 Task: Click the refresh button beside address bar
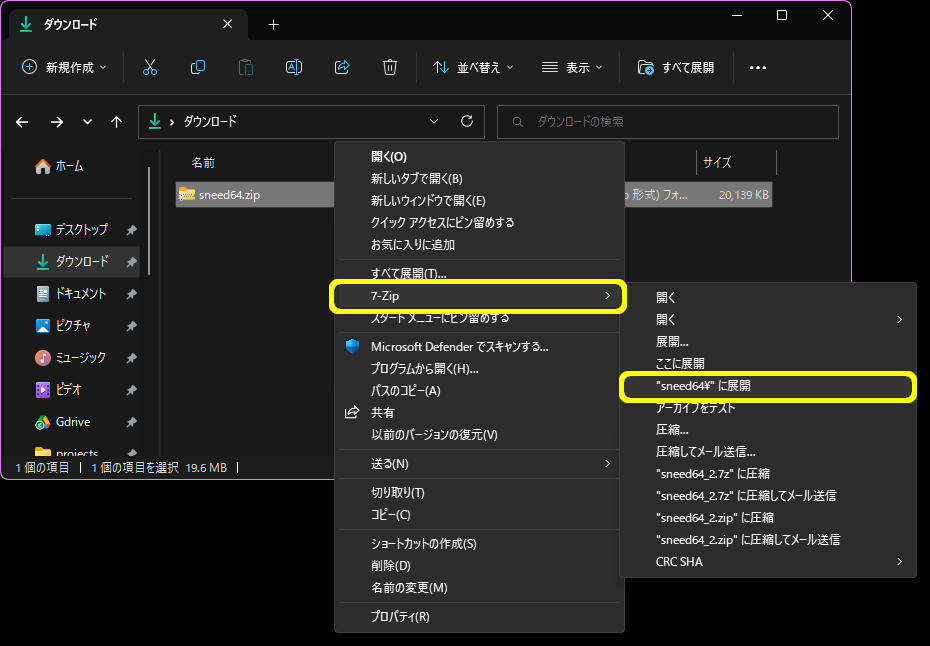[466, 121]
